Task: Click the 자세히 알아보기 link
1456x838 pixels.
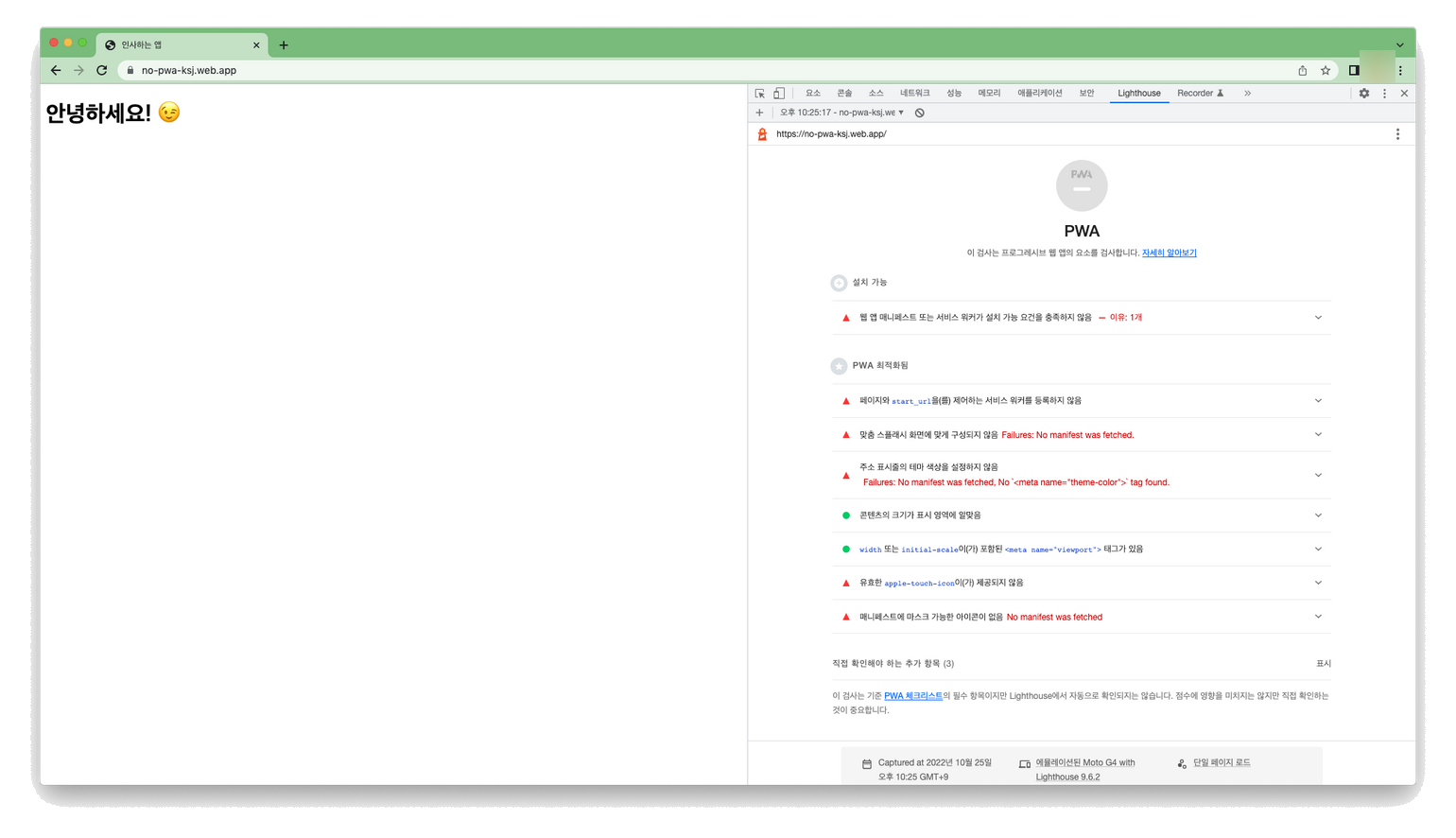Action: tap(1169, 253)
